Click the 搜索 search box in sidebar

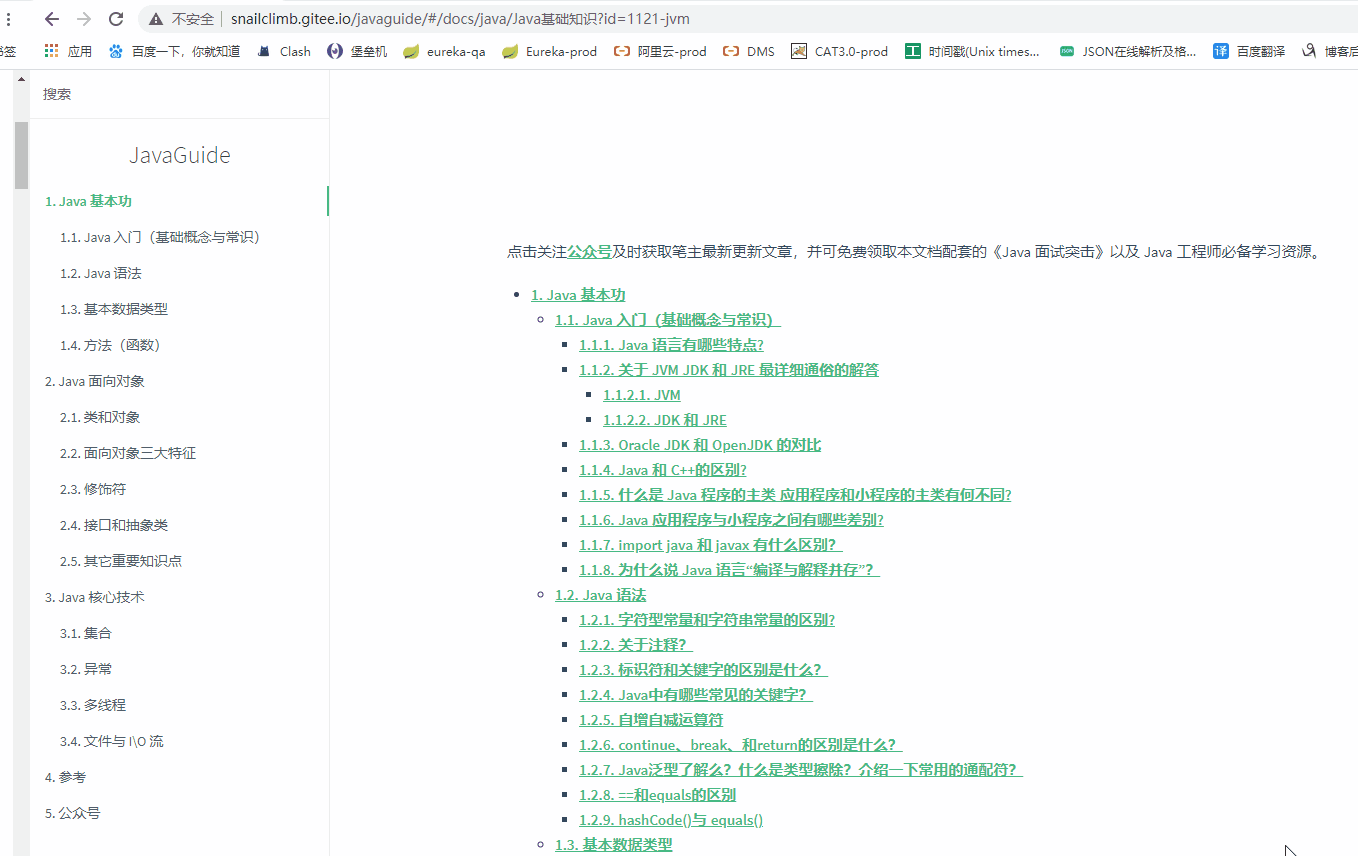point(180,94)
